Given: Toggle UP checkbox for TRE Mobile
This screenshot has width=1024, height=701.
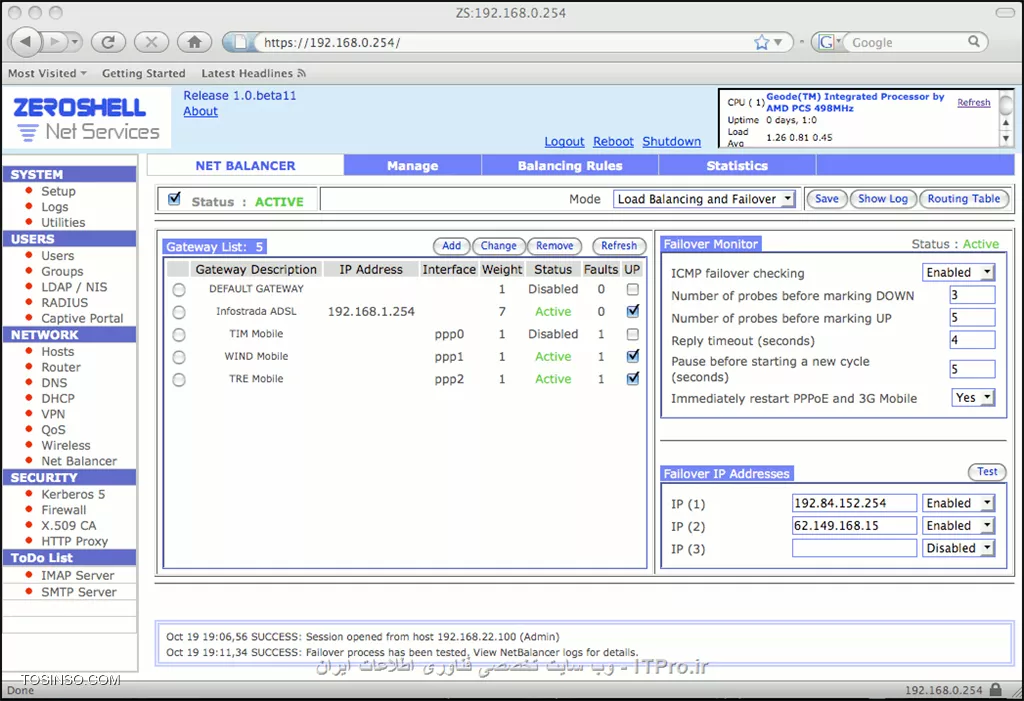Looking at the screenshot, I should coord(632,378).
